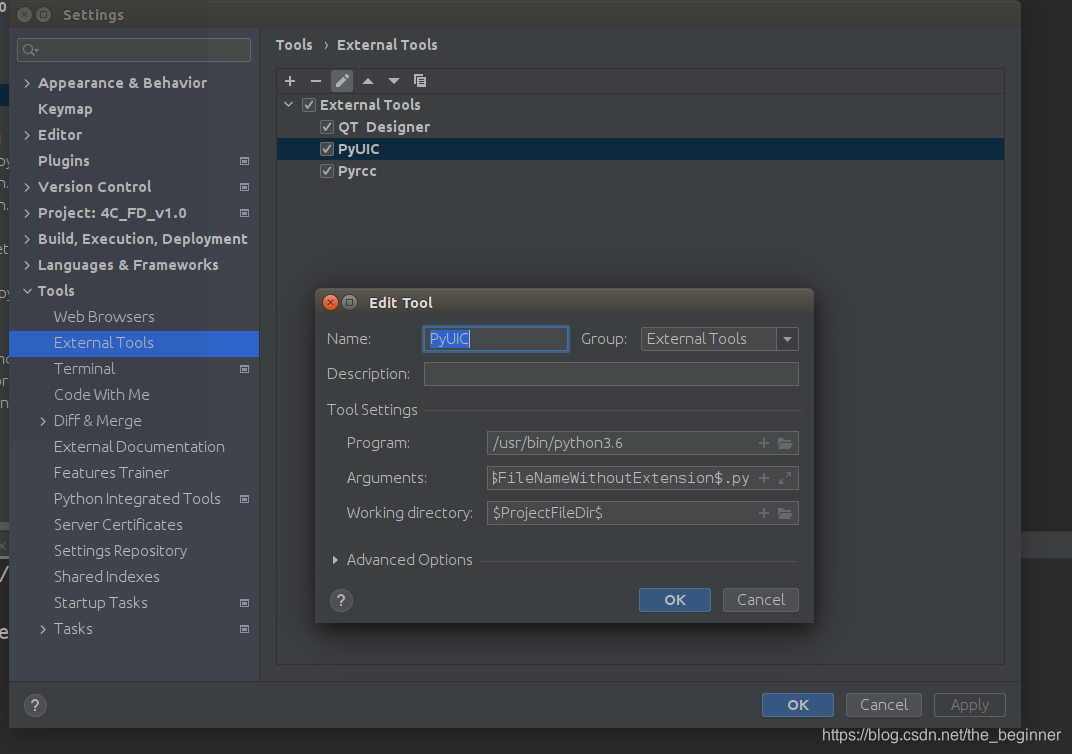Screen dimensions: 1072x754
Task: Click the search magnifier icon in Settings
Action: click(x=30, y=50)
